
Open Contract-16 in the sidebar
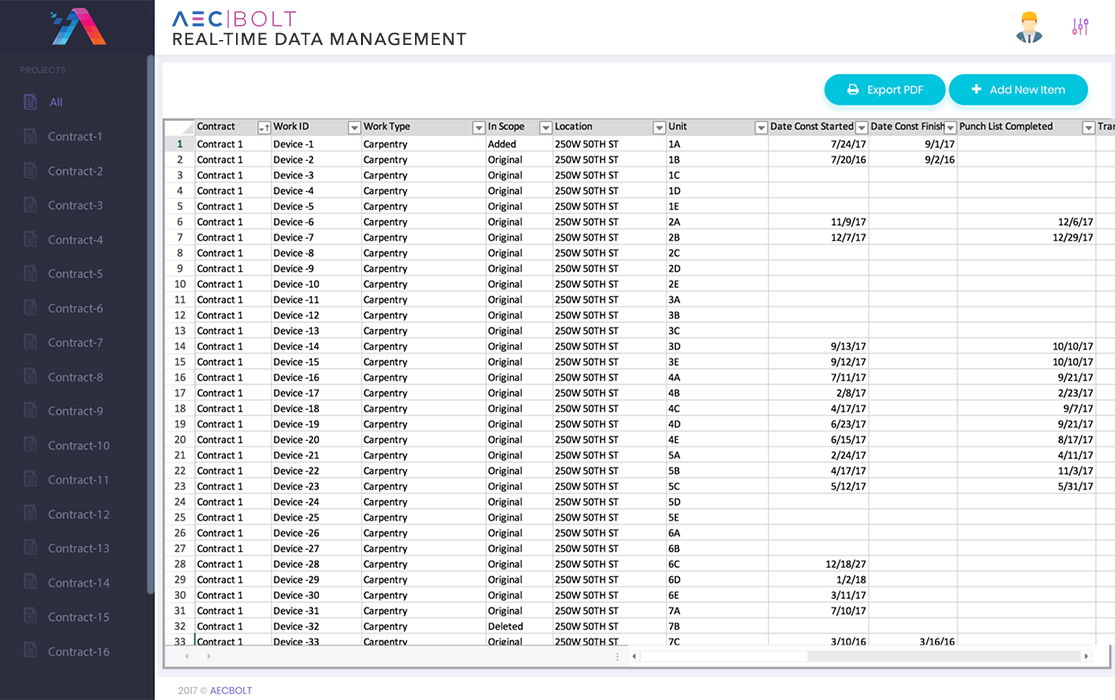(79, 652)
